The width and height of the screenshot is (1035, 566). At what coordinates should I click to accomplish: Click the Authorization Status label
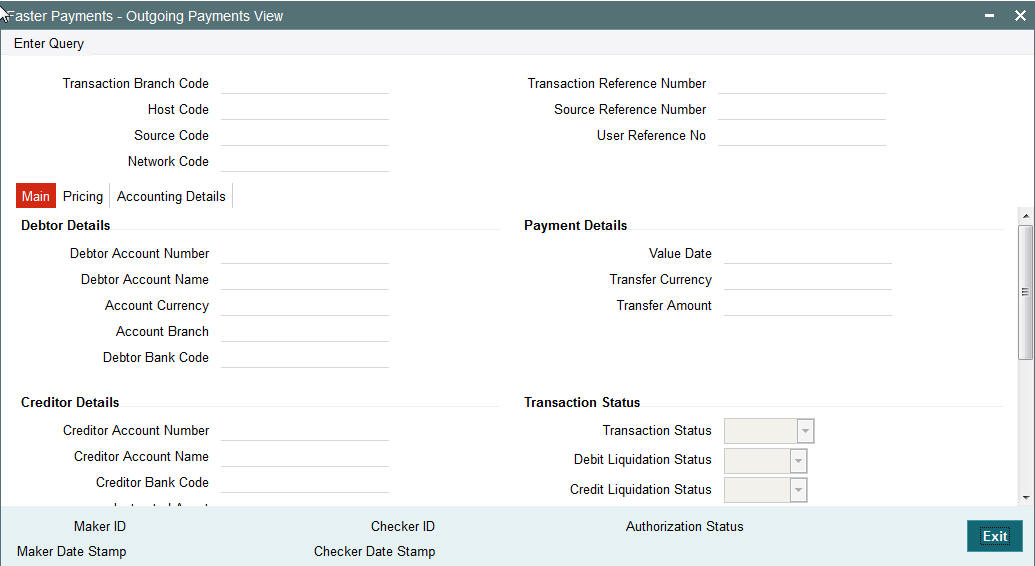(x=684, y=526)
